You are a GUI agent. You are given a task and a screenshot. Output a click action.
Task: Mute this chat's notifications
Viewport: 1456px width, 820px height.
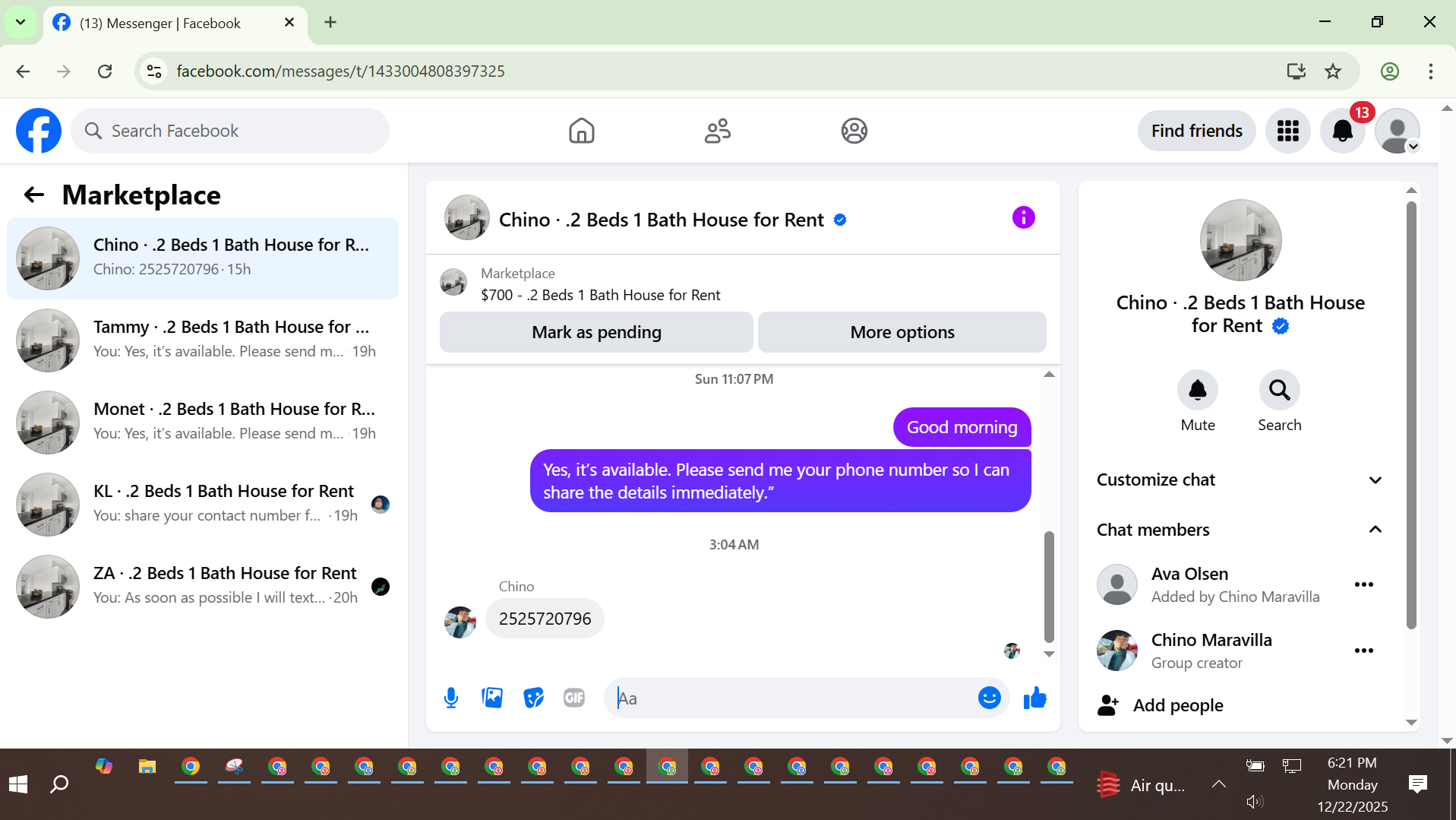1198,390
